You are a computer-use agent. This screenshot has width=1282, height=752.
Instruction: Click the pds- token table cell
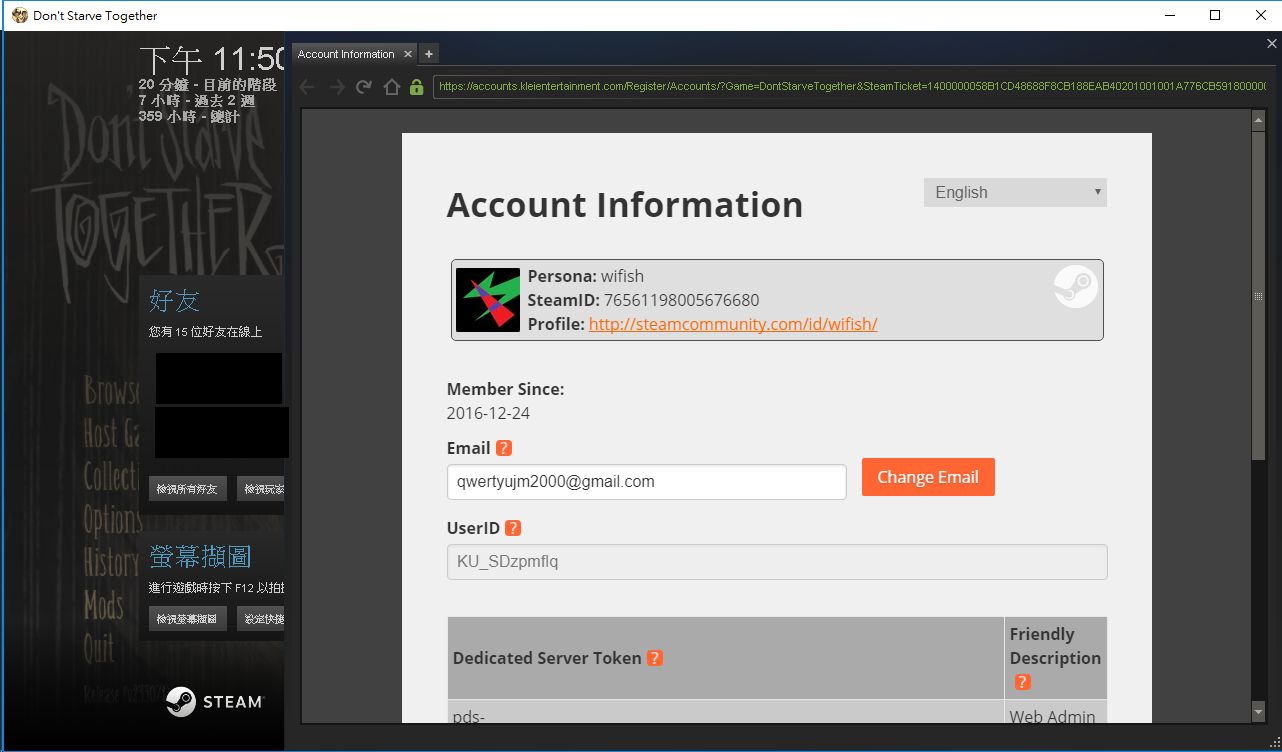coord(726,712)
